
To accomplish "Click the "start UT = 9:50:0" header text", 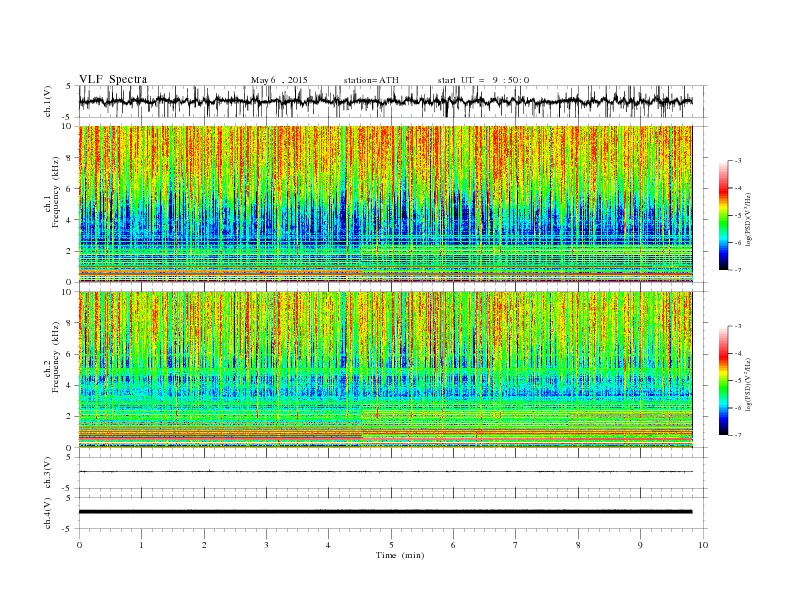I will 483,80.
